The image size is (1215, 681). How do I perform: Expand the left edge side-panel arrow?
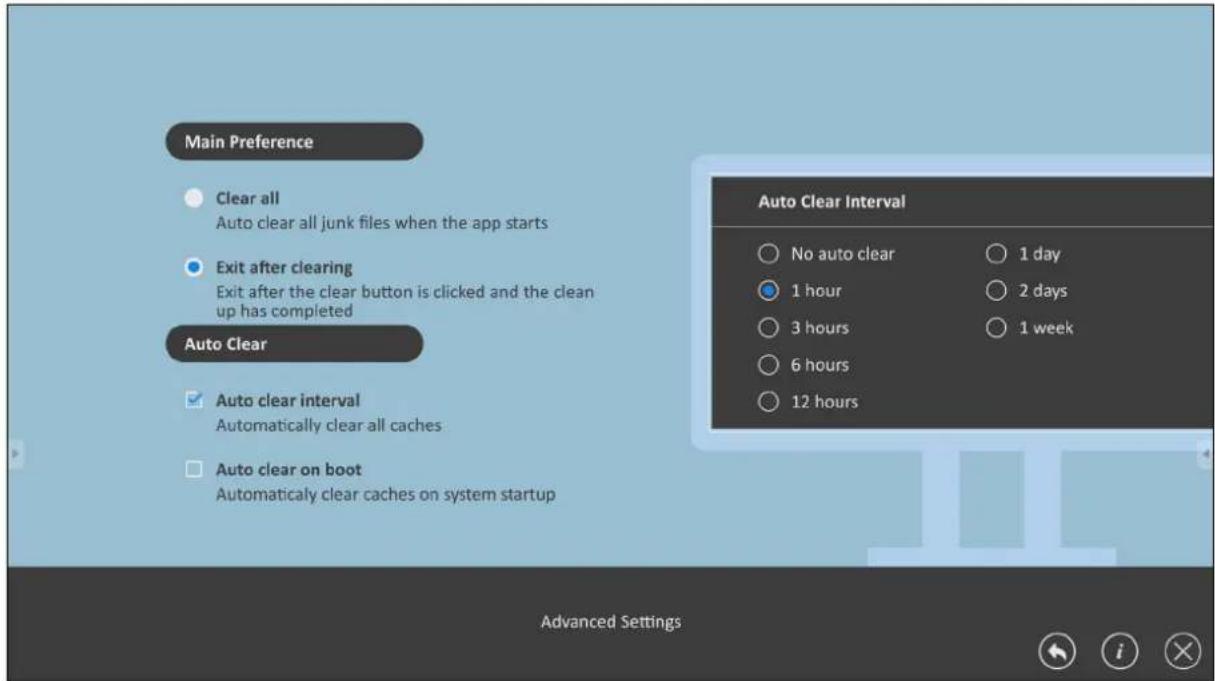coord(14,455)
